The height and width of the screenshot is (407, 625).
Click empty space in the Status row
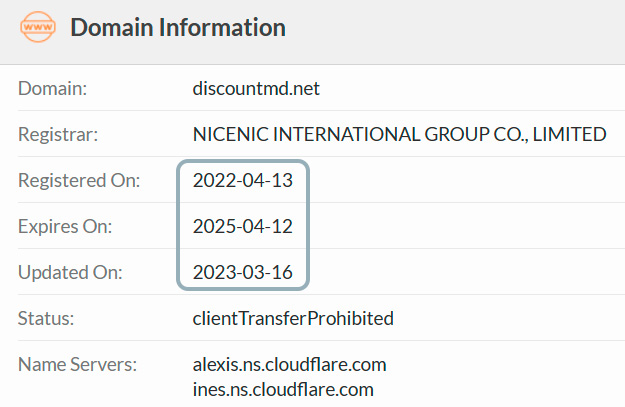pyautogui.click(x=506, y=319)
